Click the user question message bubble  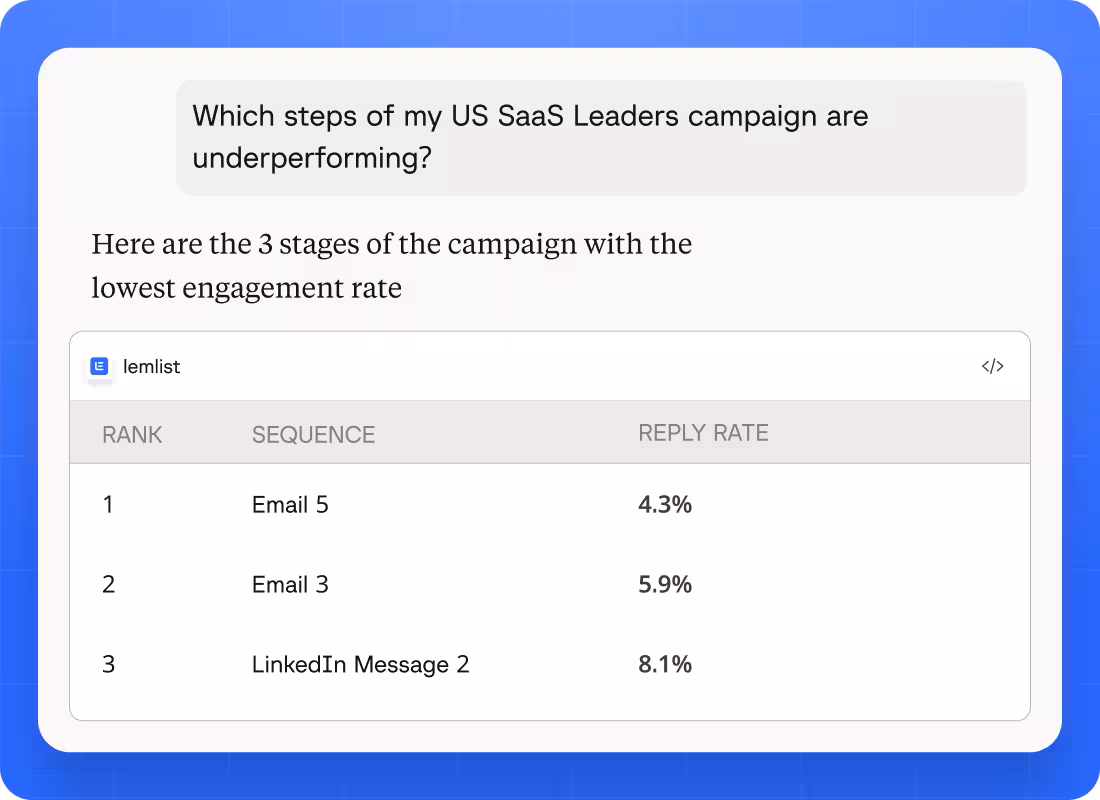tap(601, 138)
